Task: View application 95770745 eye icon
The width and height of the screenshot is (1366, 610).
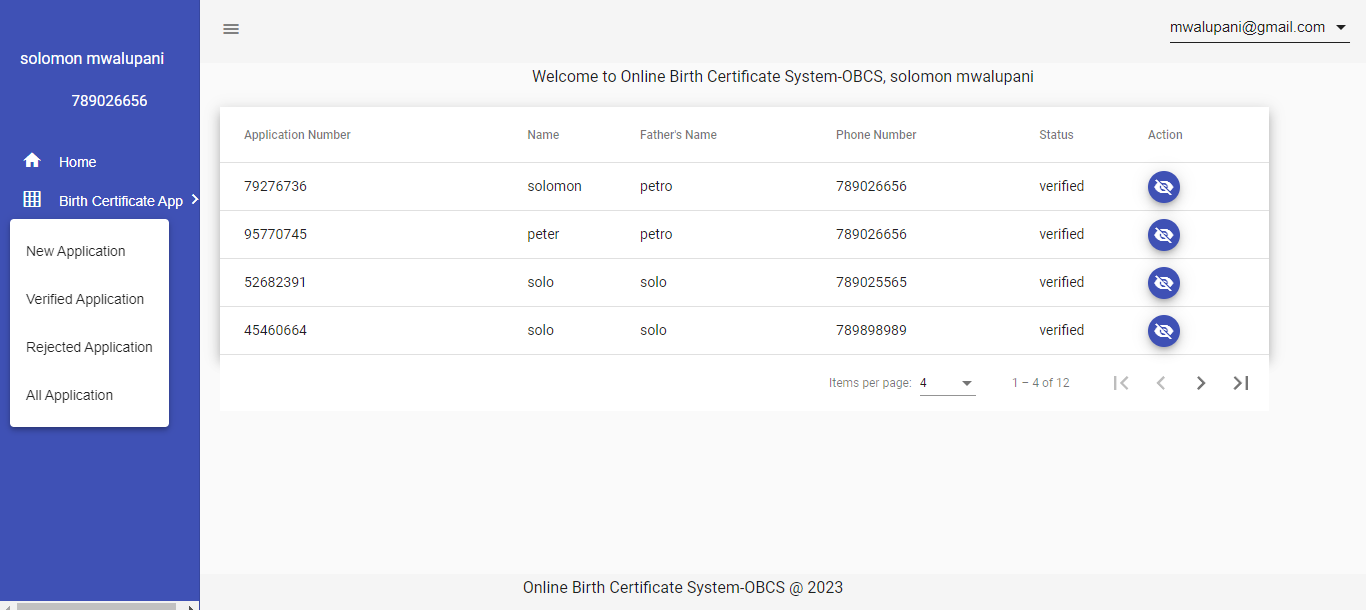Action: (x=1164, y=235)
